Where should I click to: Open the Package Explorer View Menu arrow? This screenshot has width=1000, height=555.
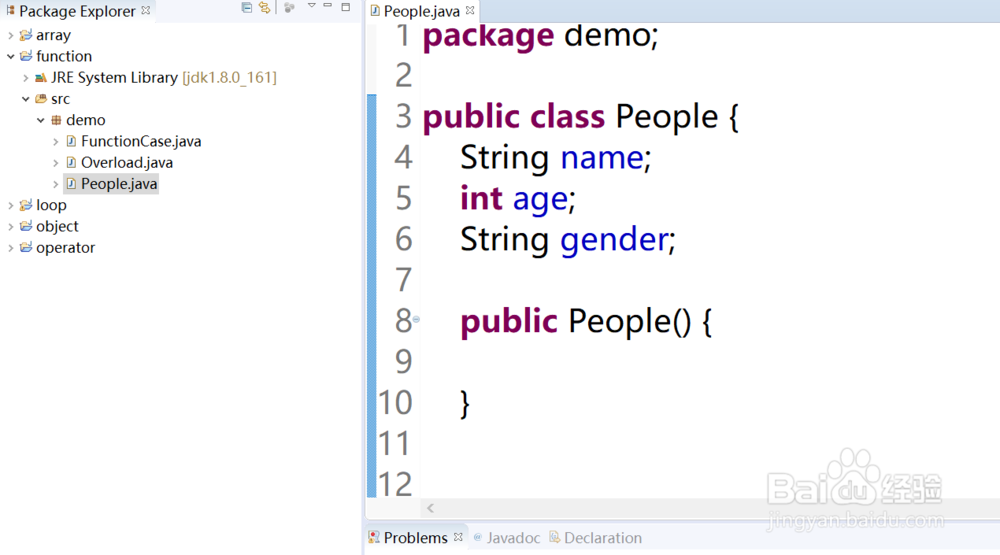(x=312, y=6)
